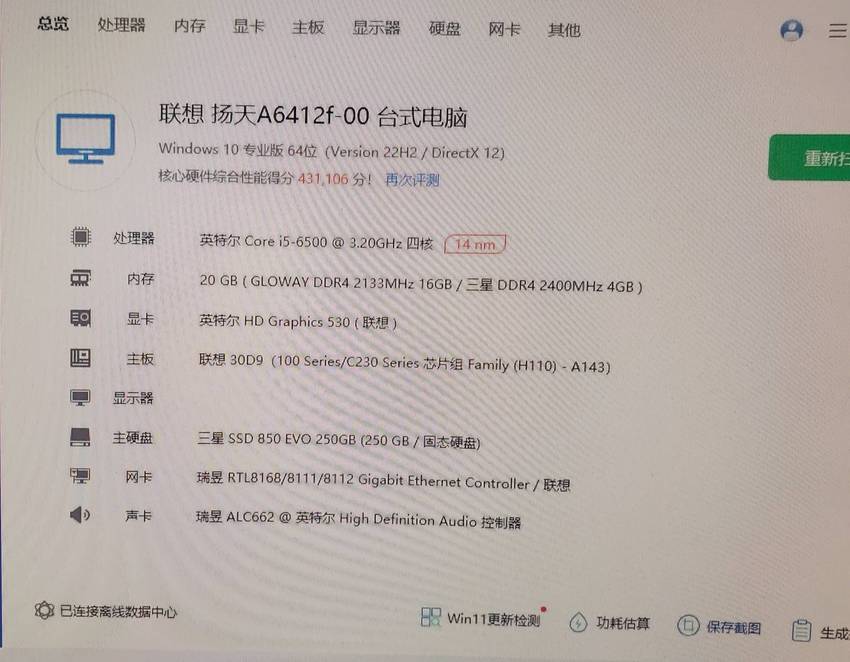The image size is (850, 662).
Task: Click the graphics card icon
Action: coord(80,318)
